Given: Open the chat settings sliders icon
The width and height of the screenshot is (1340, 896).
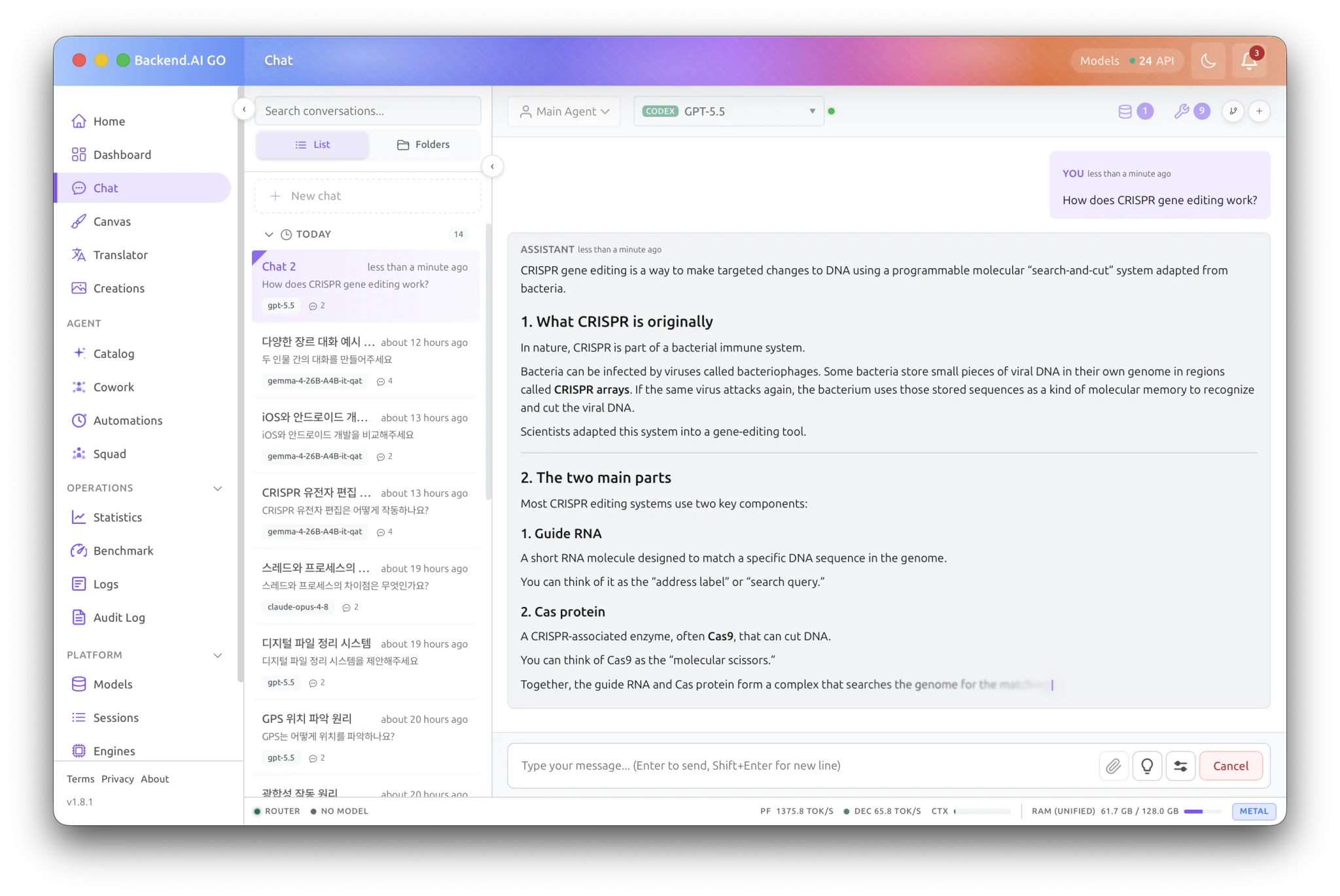Looking at the screenshot, I should pyautogui.click(x=1180, y=765).
